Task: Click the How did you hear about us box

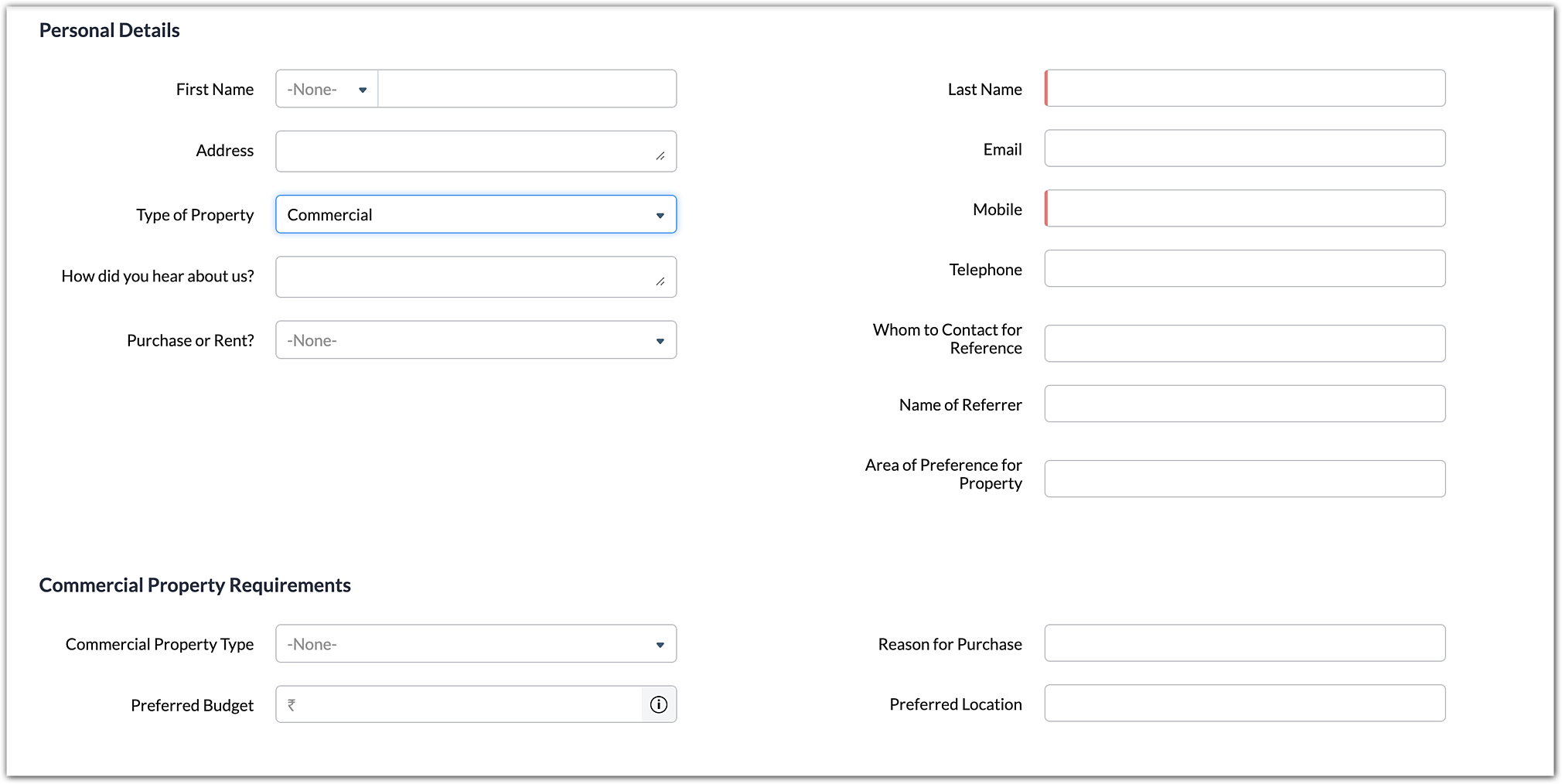Action: tap(464, 277)
